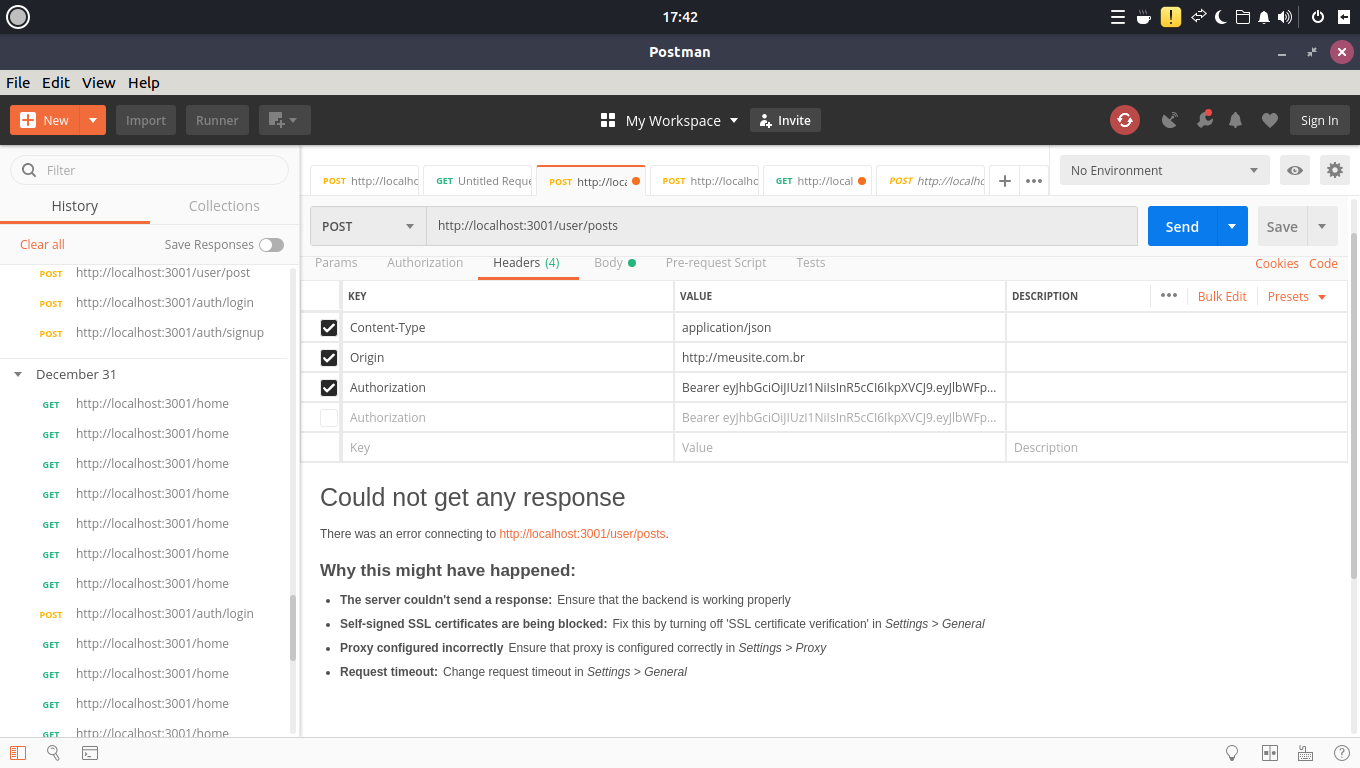
Task: Open the My Workspace dropdown
Action: [x=669, y=120]
